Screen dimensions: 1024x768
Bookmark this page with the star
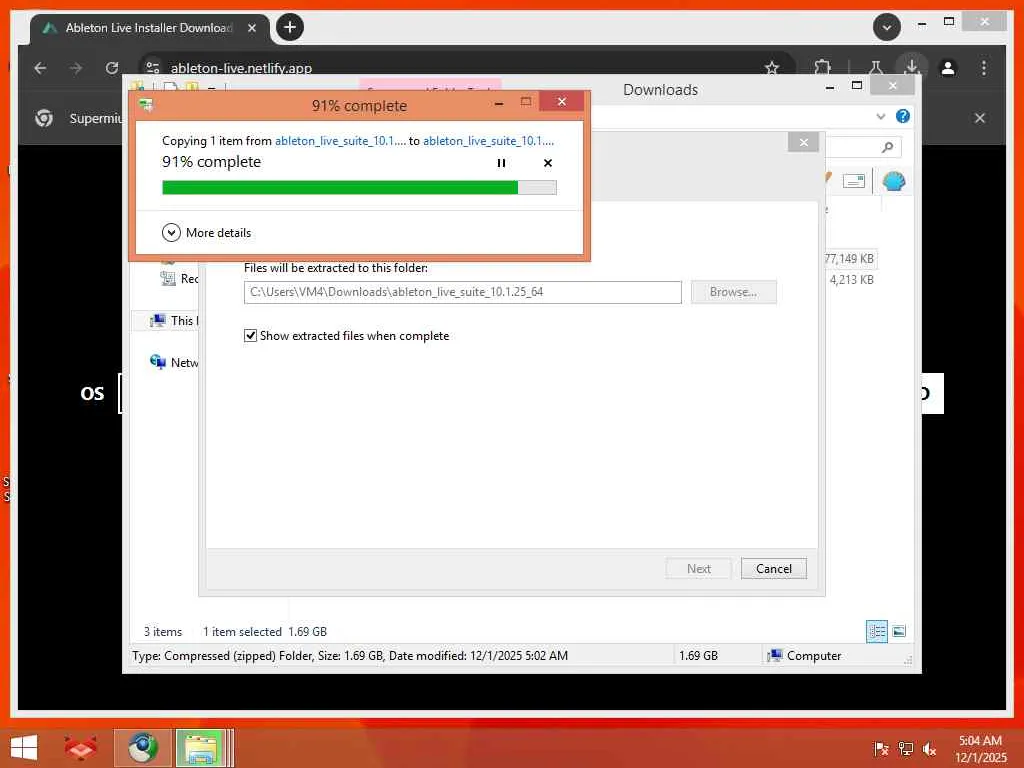[772, 68]
